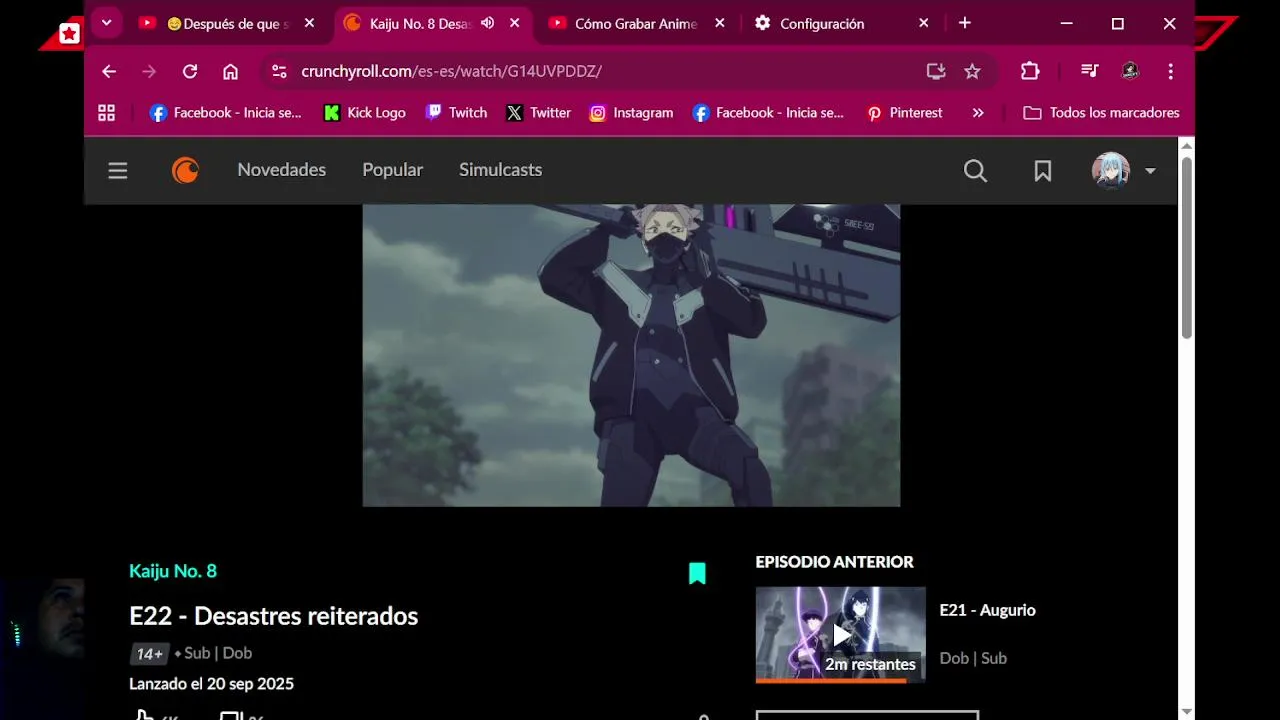
Task: Open the Simulcasts page
Action: click(500, 170)
